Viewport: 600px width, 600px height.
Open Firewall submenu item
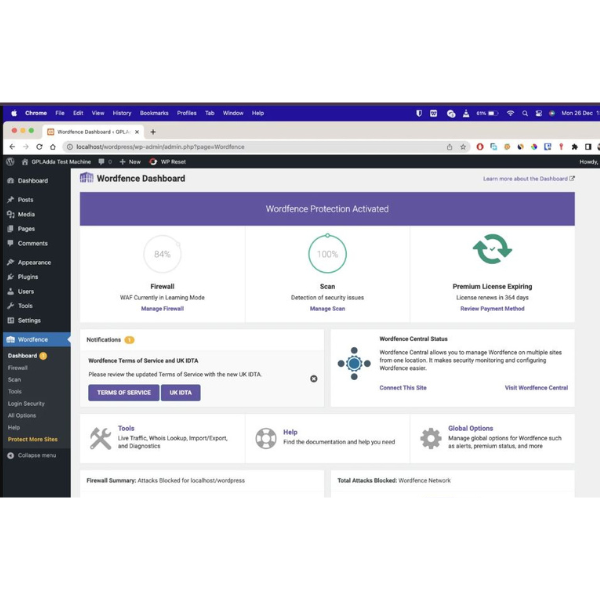(18, 368)
